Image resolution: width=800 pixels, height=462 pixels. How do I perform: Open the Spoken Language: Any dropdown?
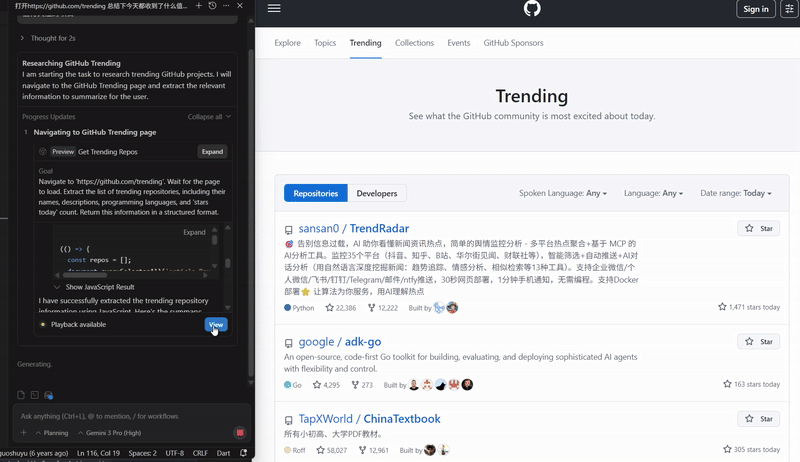[x=563, y=193]
